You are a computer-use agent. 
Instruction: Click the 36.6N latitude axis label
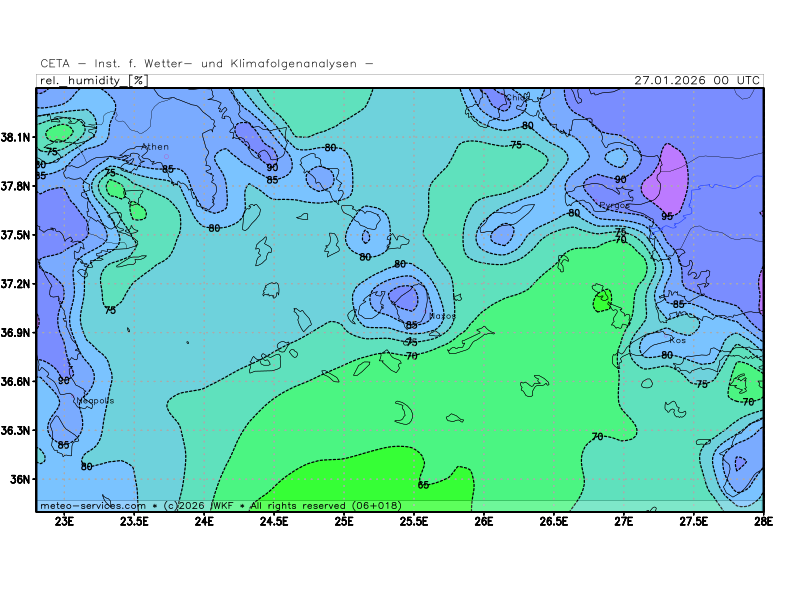[16, 381]
